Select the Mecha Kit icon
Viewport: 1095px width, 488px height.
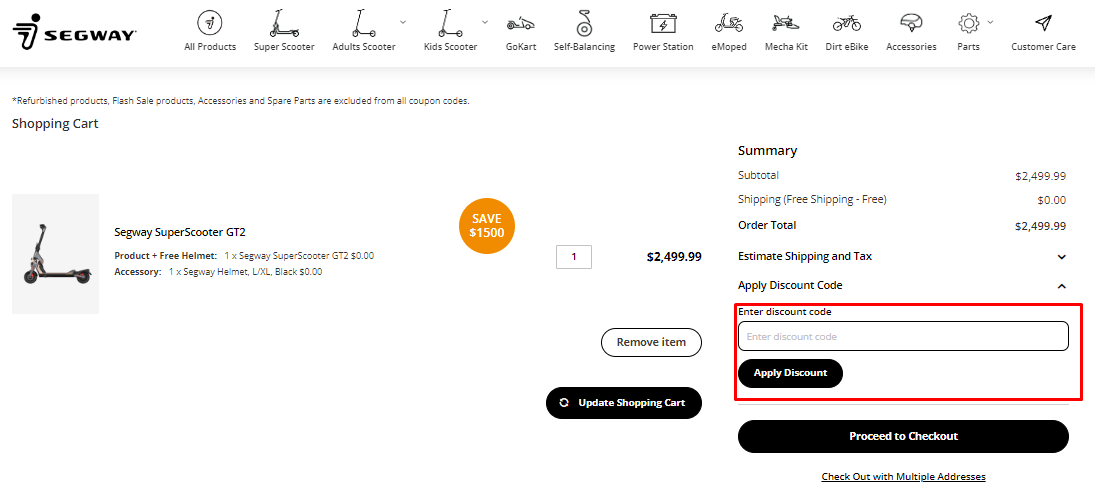786,24
